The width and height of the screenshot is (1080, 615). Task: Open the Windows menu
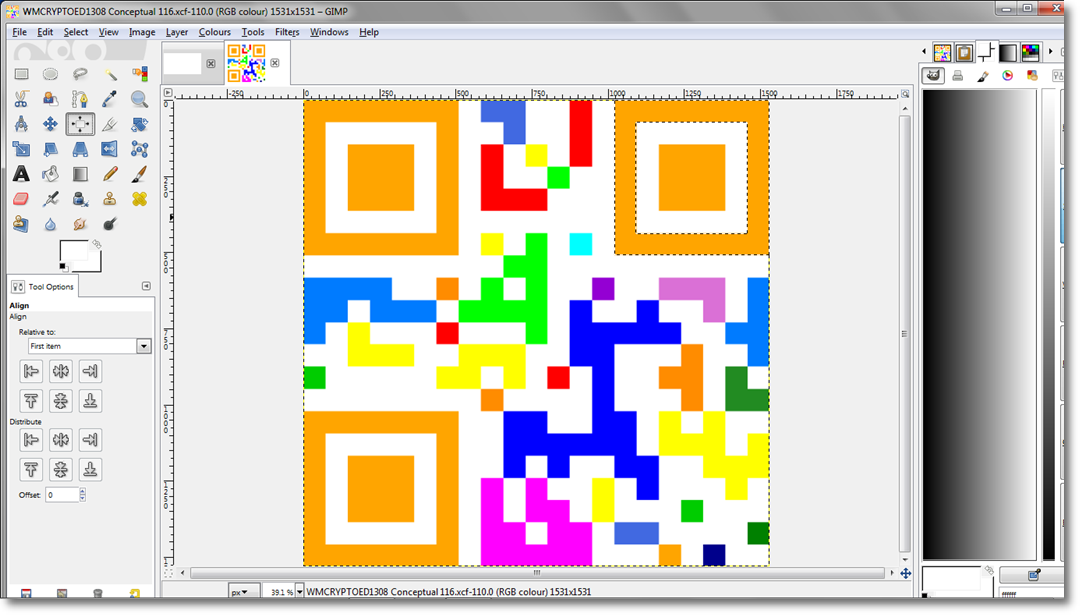pos(329,32)
